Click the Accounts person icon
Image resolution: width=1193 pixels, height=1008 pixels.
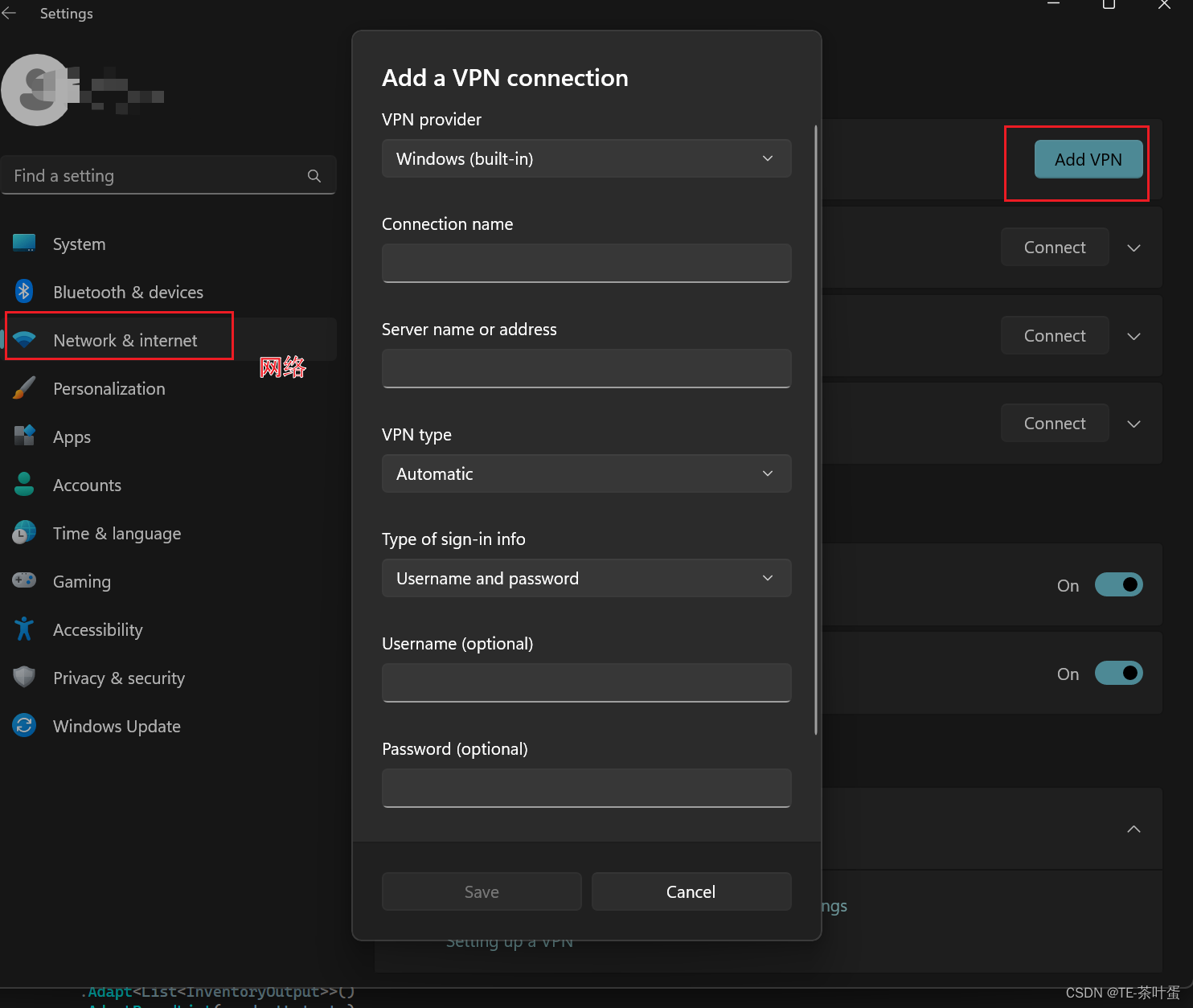tap(24, 484)
